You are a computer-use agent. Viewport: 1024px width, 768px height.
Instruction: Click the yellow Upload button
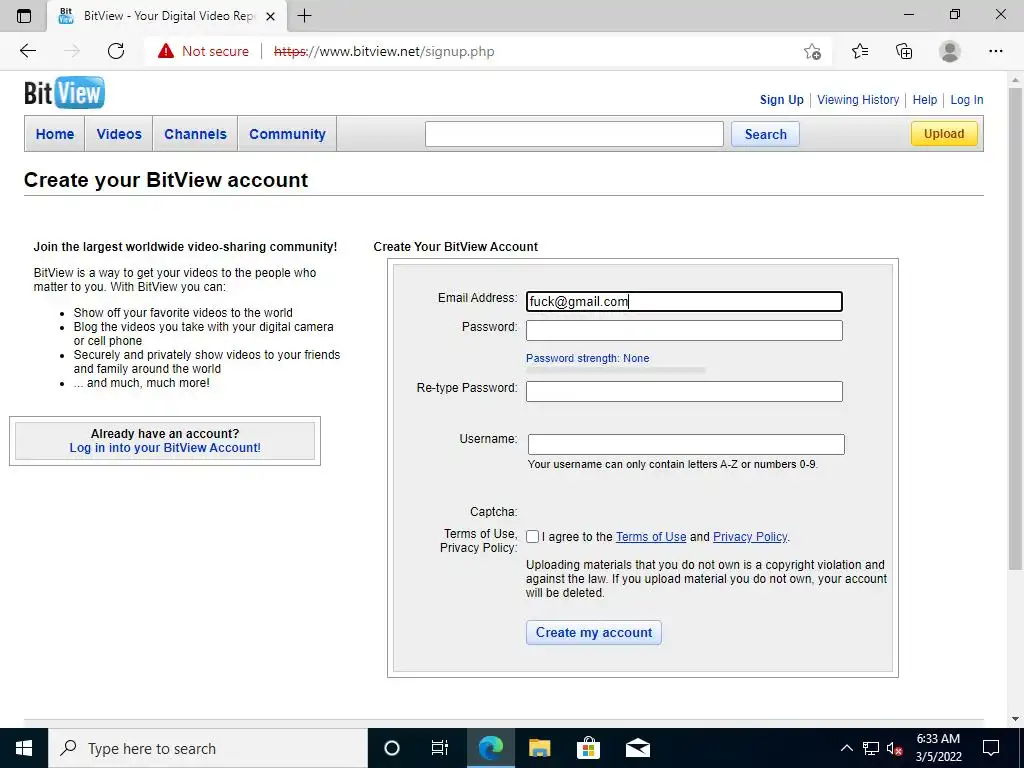pyautogui.click(x=944, y=134)
